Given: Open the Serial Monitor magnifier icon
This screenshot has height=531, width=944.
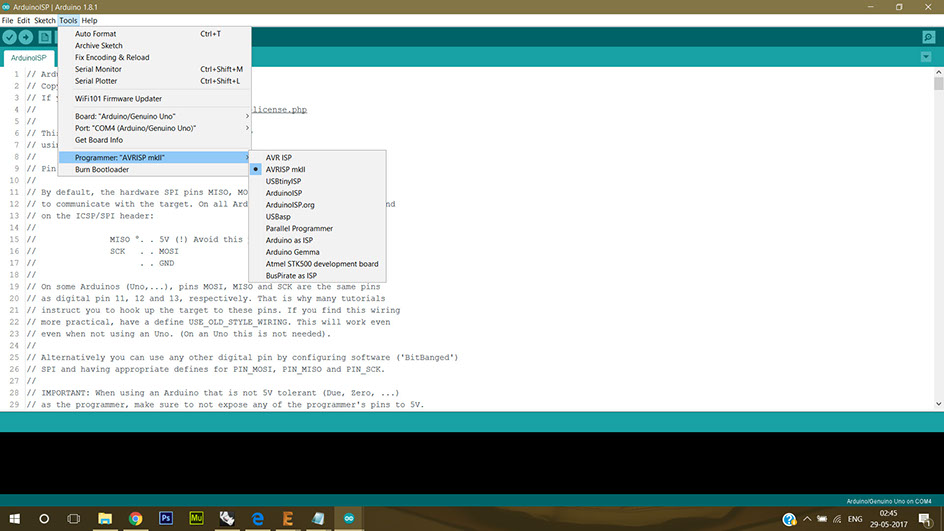Looking at the screenshot, I should coord(928,37).
